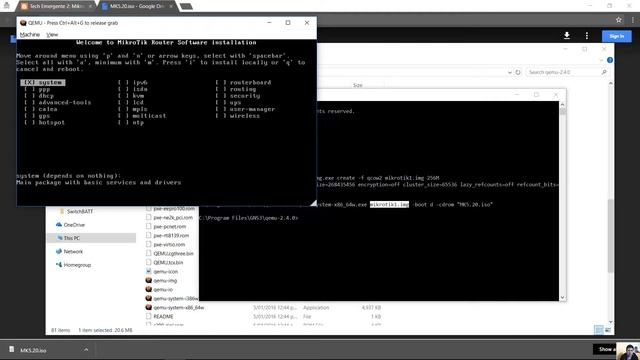Select Homegroup in Explorer sidebar

click(73, 265)
